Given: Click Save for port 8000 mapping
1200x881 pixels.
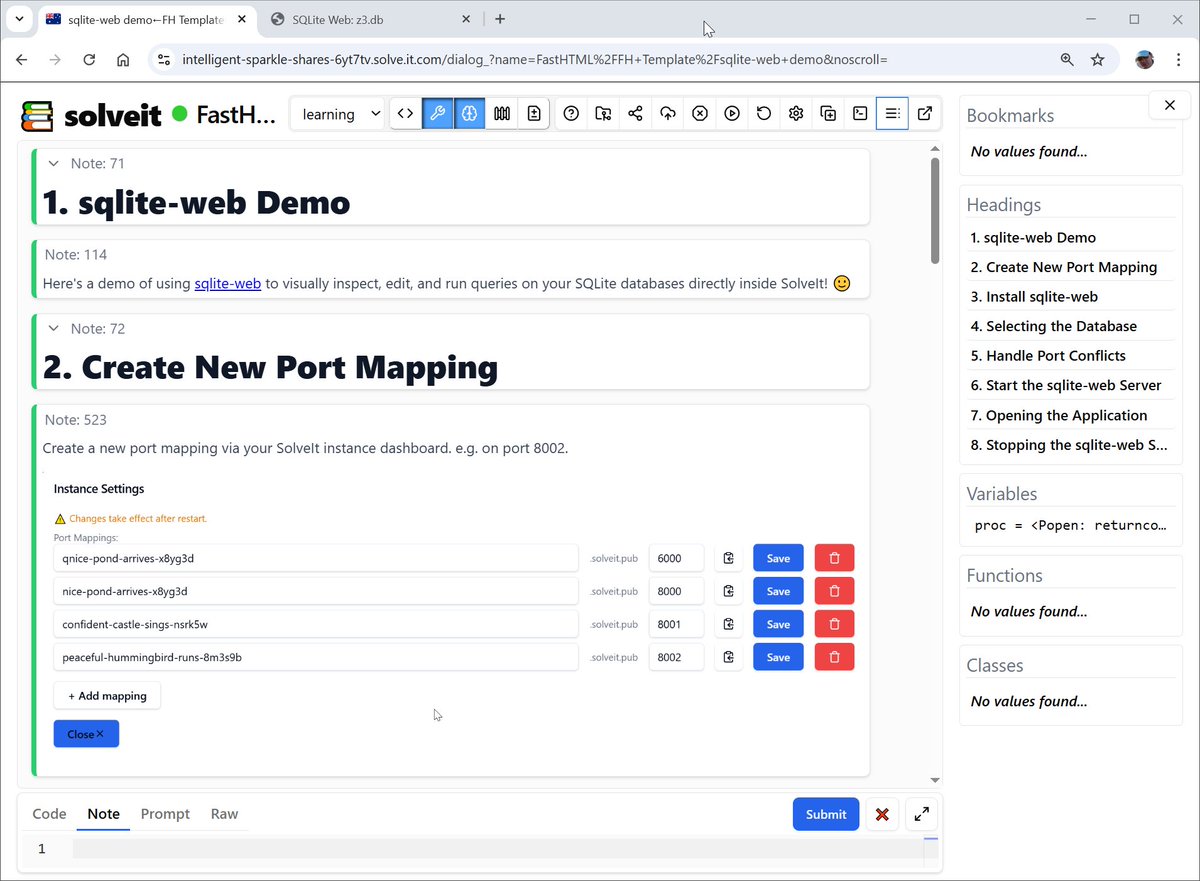Looking at the screenshot, I should 778,591.
